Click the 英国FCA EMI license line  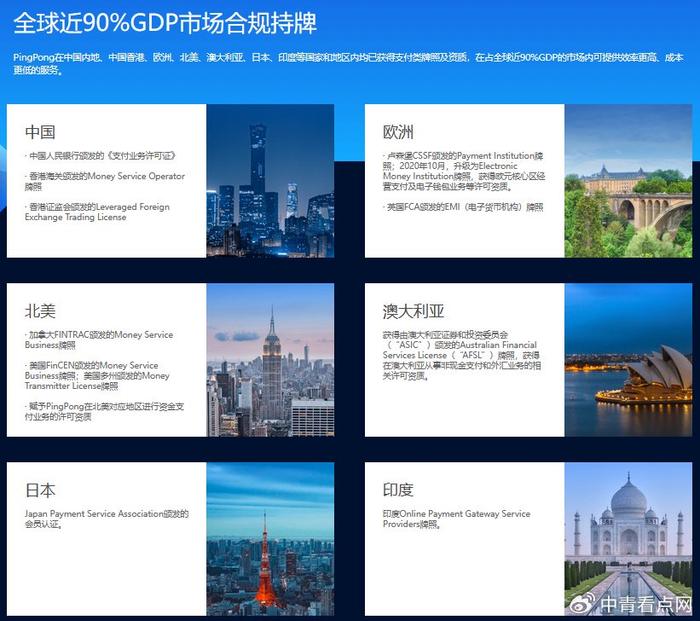point(463,207)
